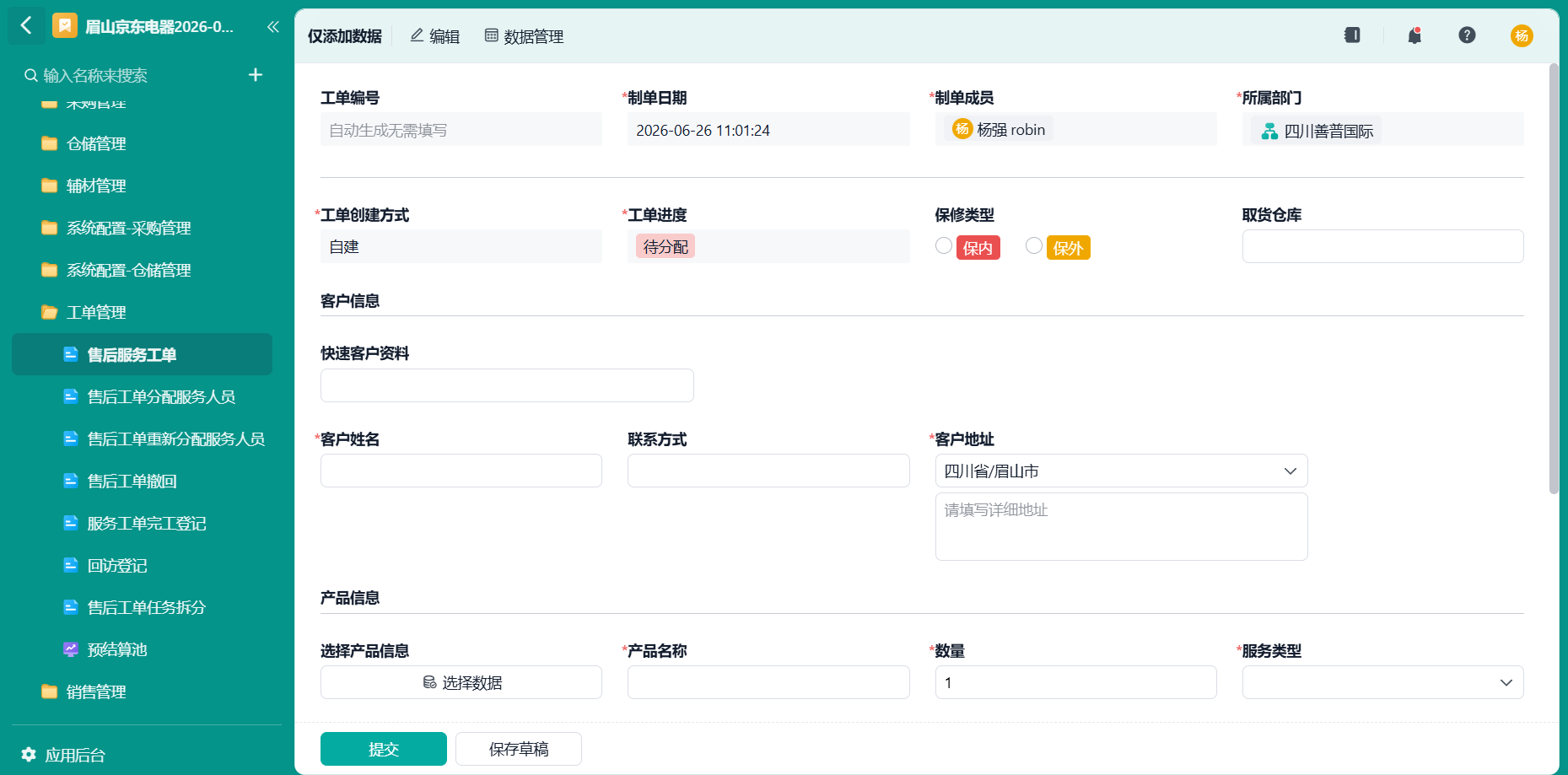Click the 制单日期 date field
The height and width of the screenshot is (775, 1568).
point(768,130)
